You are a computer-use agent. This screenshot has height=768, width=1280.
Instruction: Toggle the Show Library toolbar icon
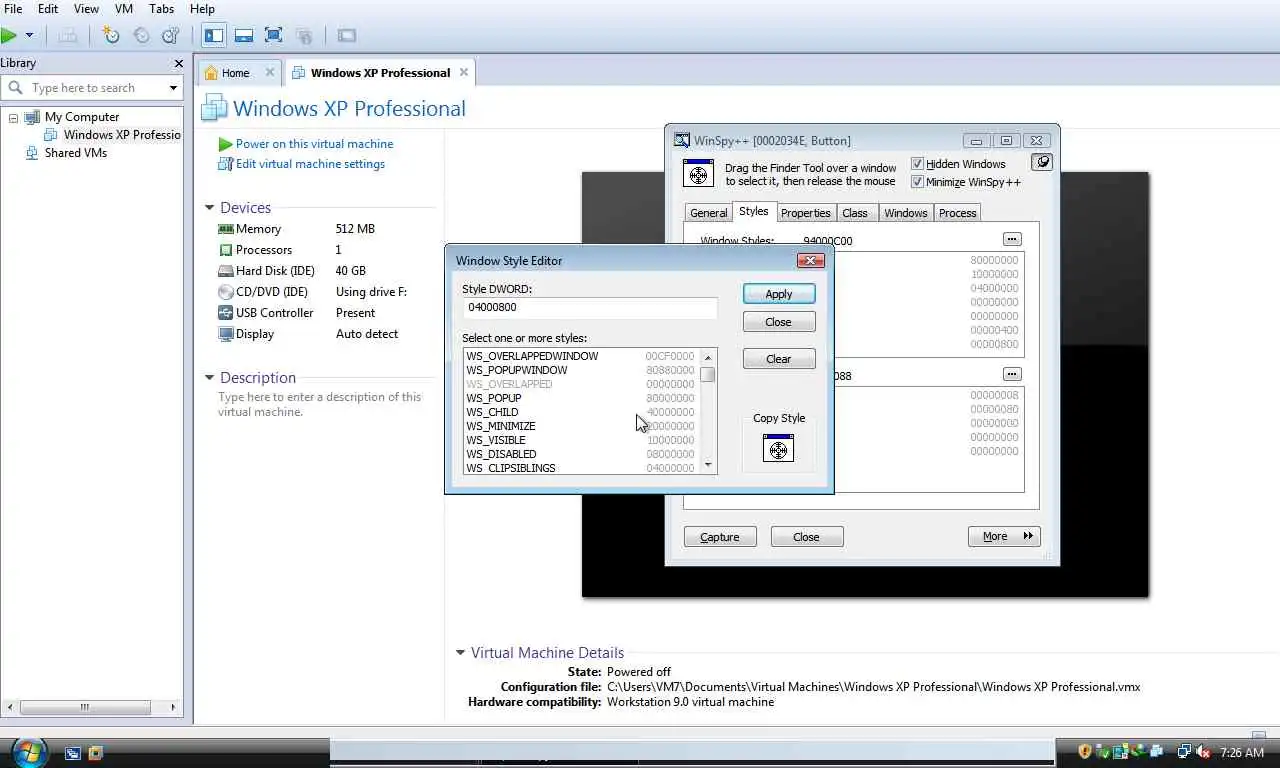click(x=214, y=35)
